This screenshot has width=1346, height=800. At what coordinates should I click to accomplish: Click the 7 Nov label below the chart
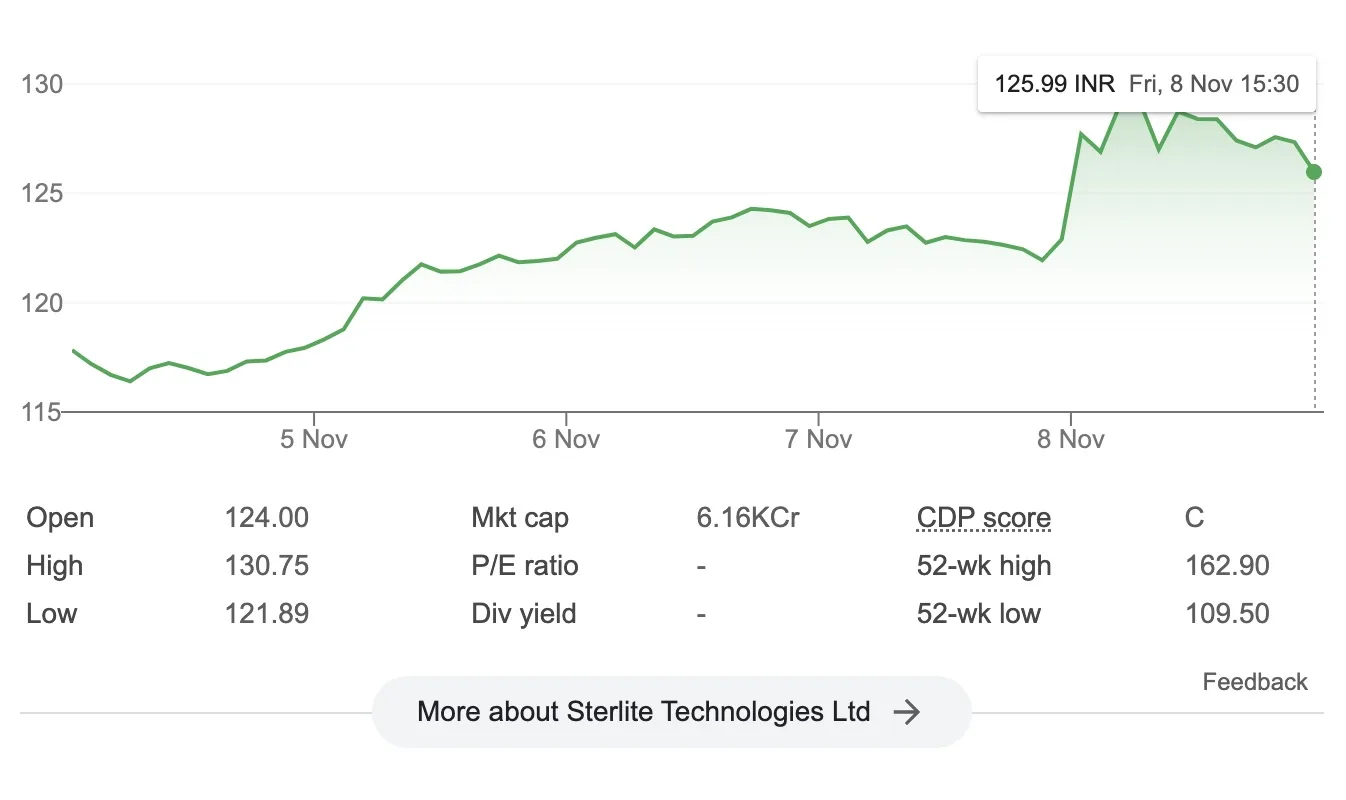click(819, 439)
